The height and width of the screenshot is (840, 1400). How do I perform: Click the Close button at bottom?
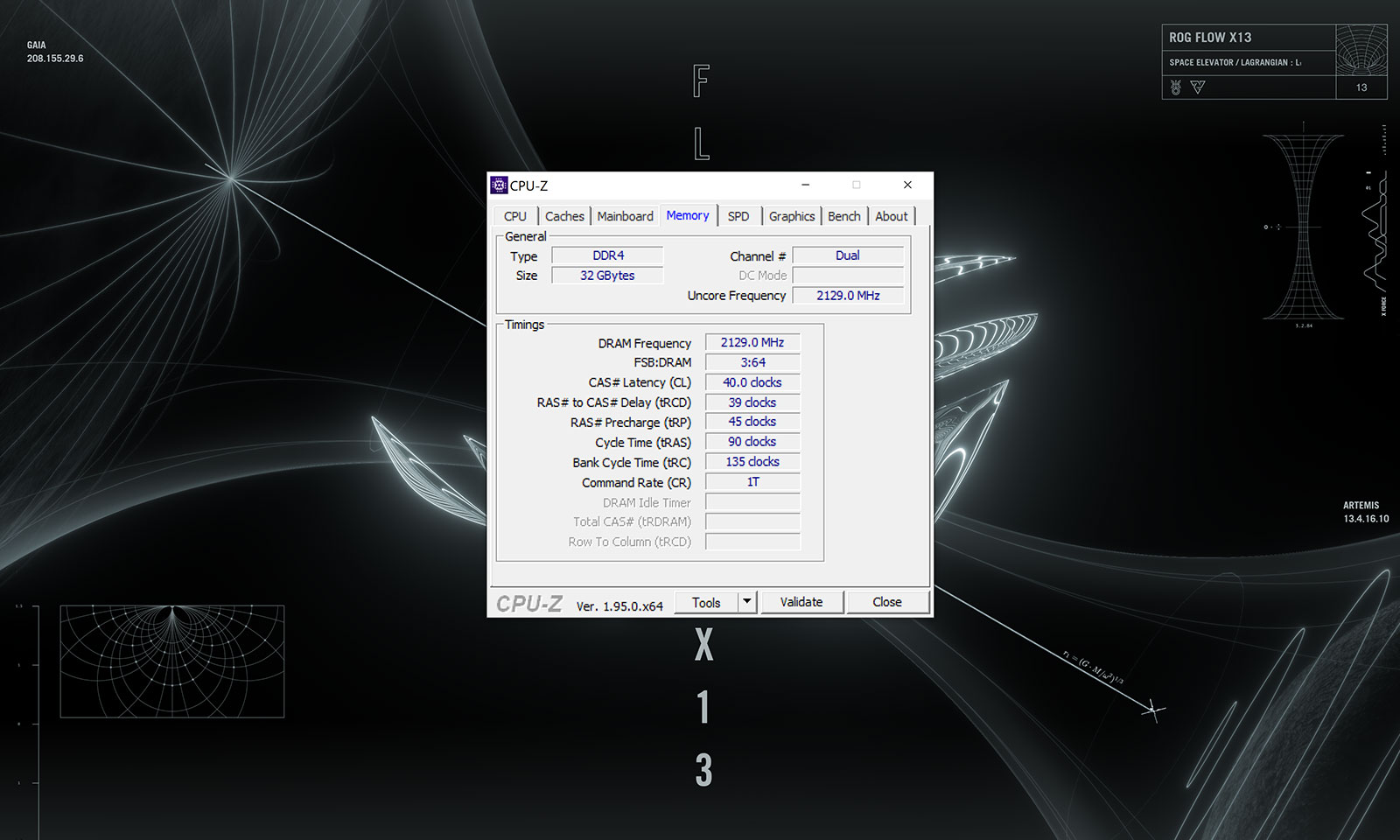[x=886, y=602]
